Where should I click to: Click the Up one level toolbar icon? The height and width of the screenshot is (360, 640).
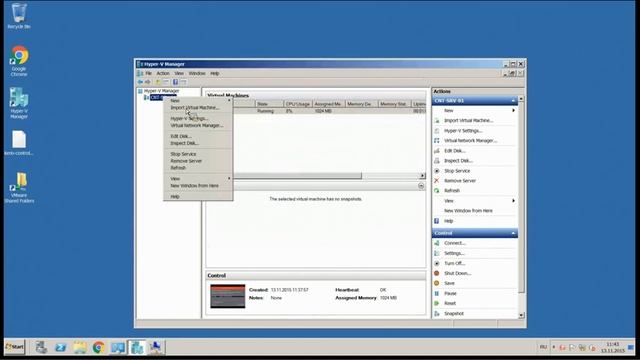158,82
